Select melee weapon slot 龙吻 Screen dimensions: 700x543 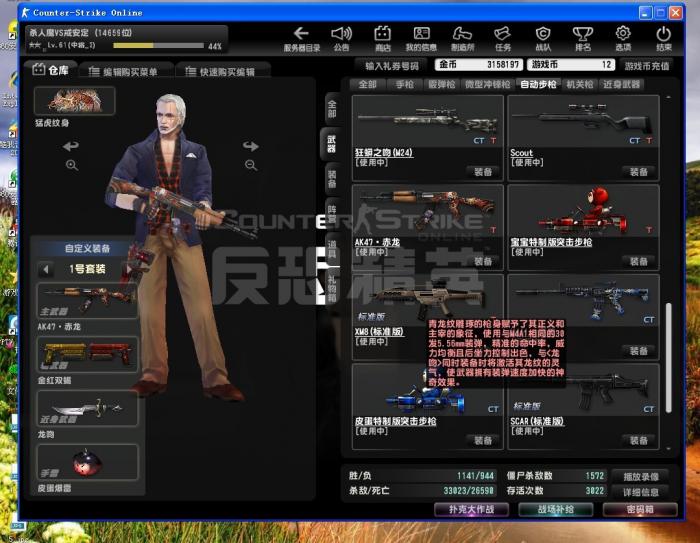88,408
